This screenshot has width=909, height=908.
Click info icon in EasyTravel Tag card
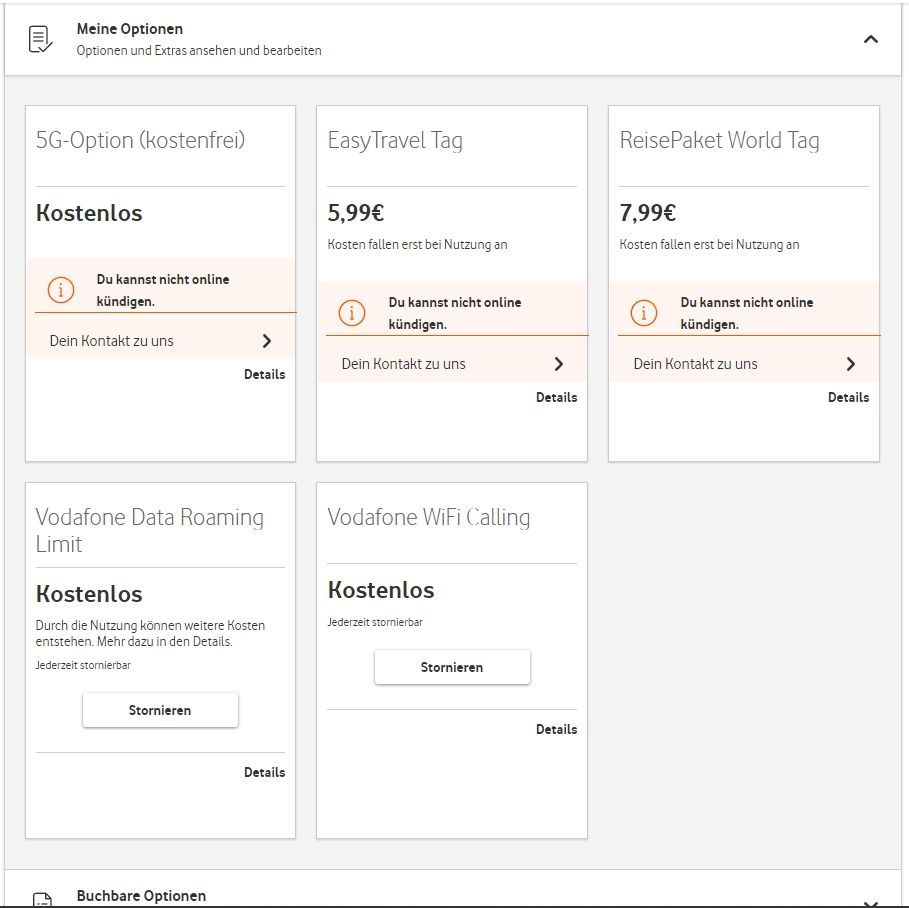[x=352, y=313]
